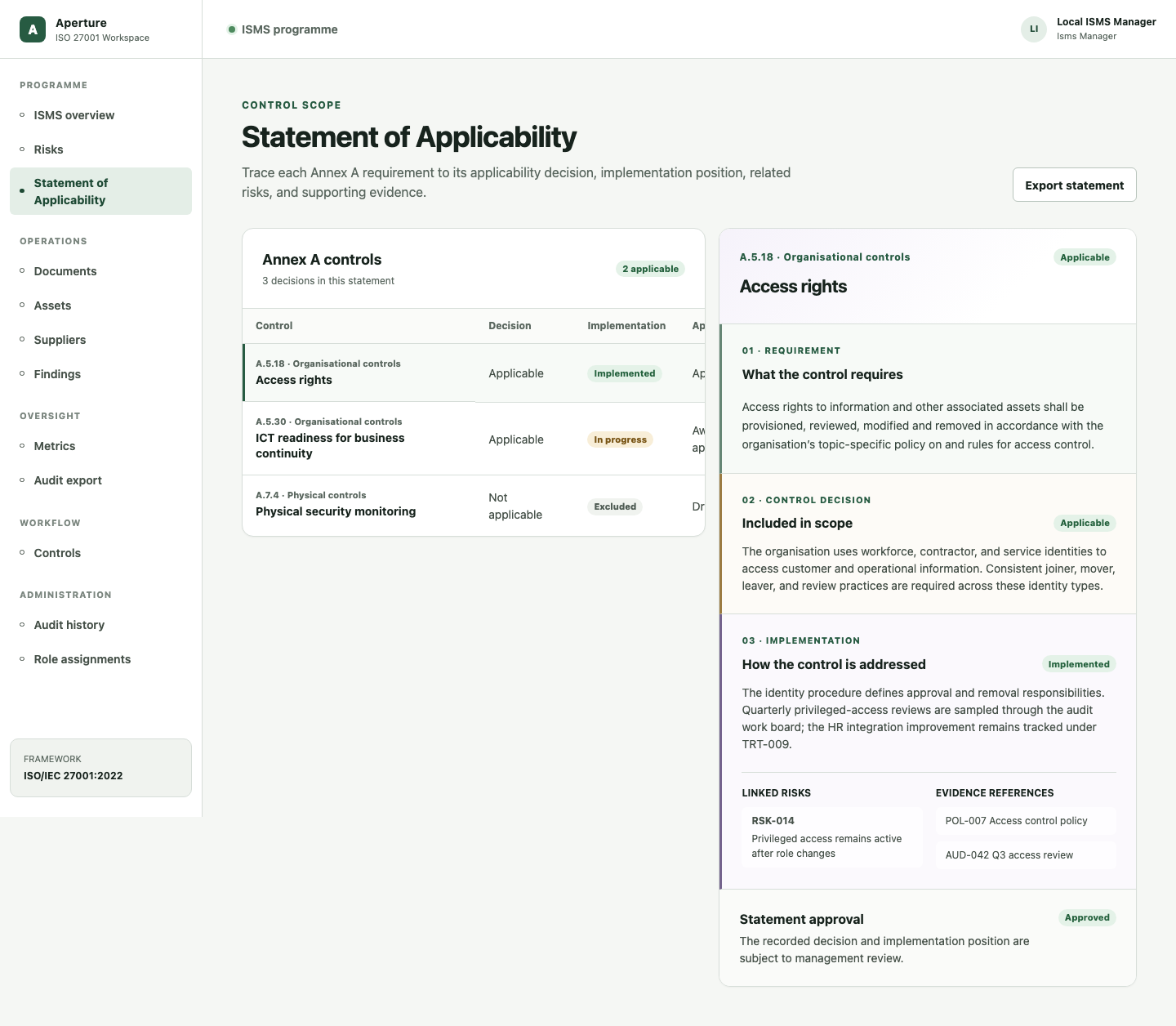Click How the control is addressed heading
The height and width of the screenshot is (1026, 1176).
point(834,664)
